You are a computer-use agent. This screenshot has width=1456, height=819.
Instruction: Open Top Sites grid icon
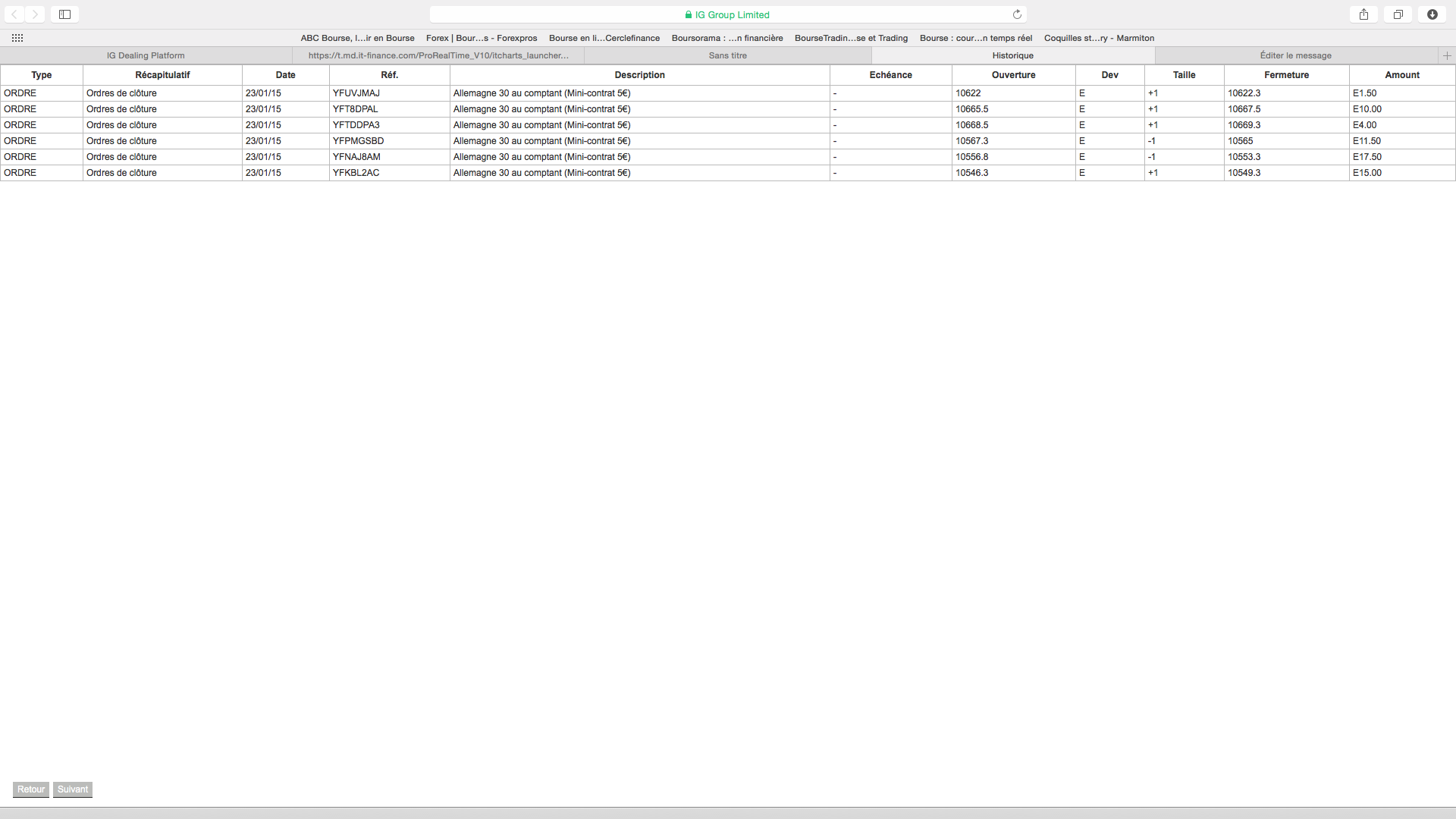(x=17, y=38)
